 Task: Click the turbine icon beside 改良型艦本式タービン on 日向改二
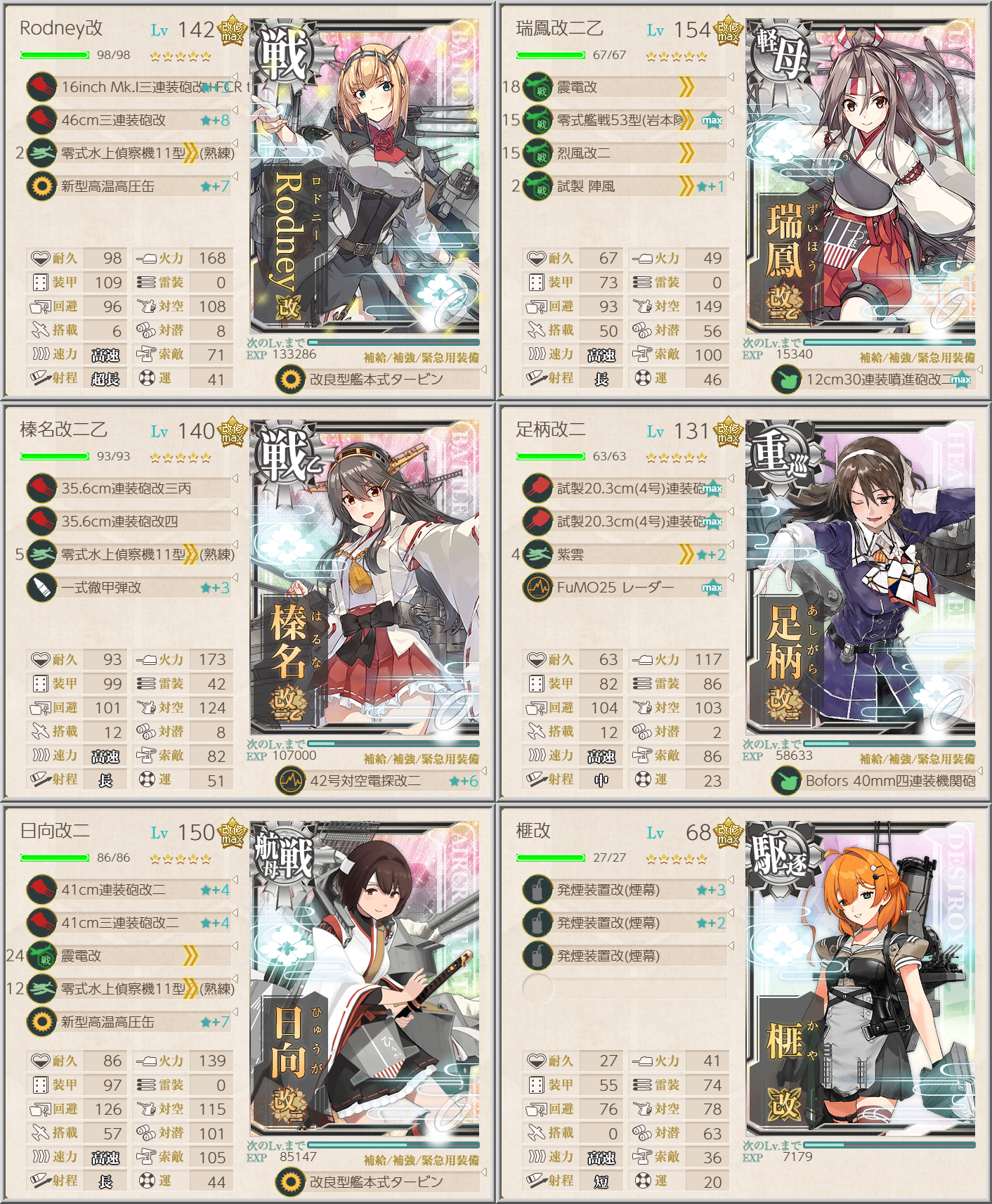pyautogui.click(x=290, y=1182)
